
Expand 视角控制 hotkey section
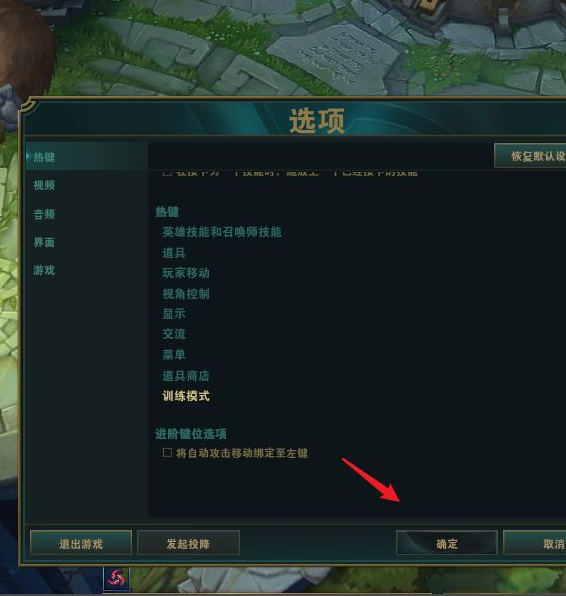186,293
